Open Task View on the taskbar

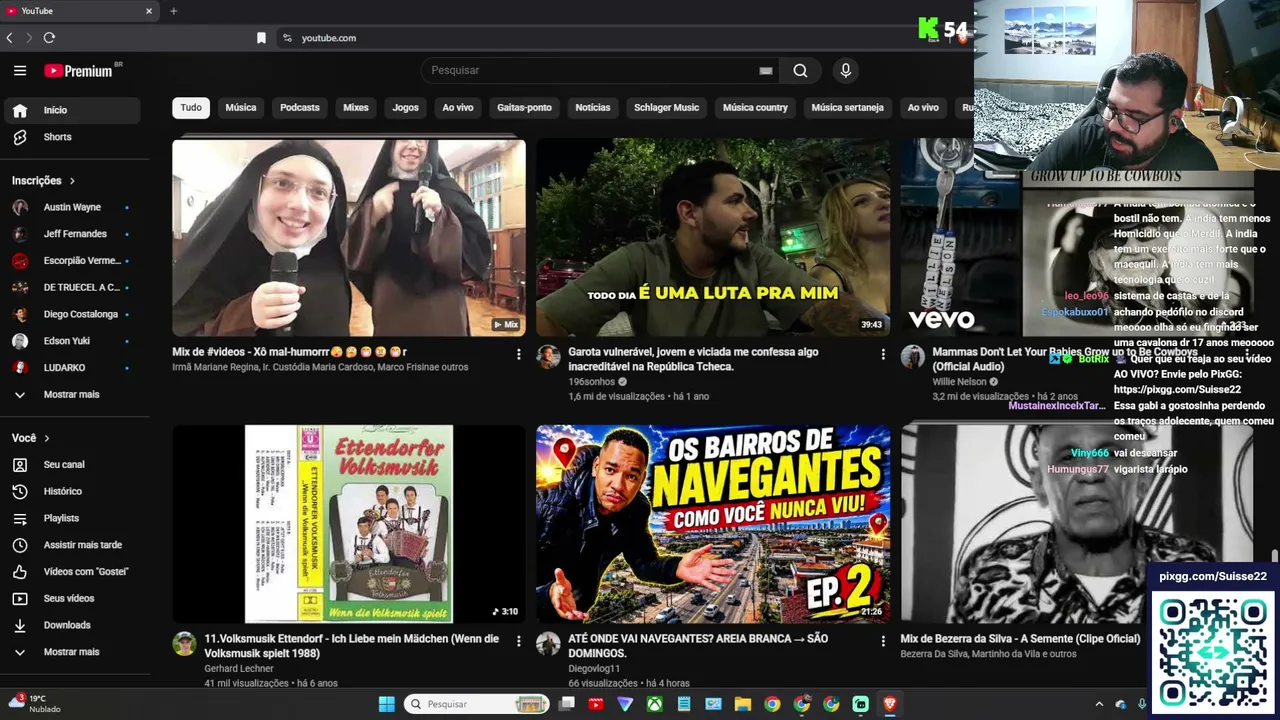pyautogui.click(x=566, y=704)
